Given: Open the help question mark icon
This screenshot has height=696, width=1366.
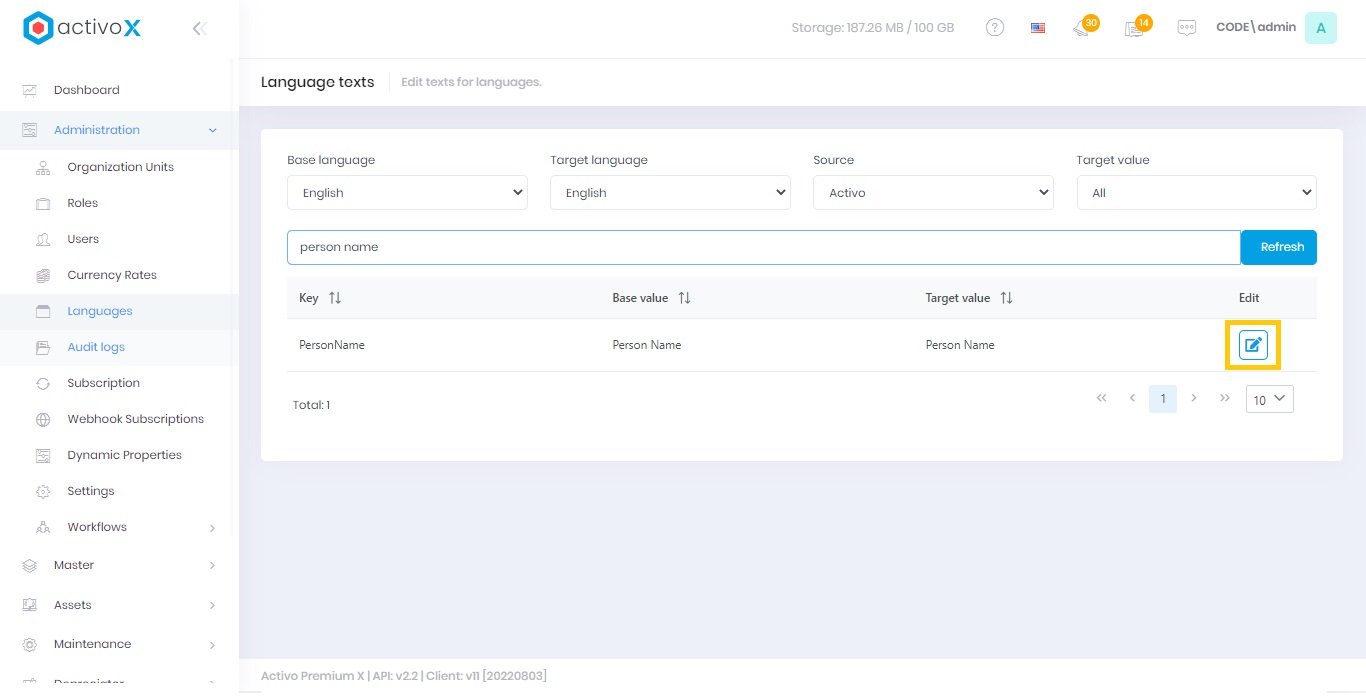Looking at the screenshot, I should point(994,28).
